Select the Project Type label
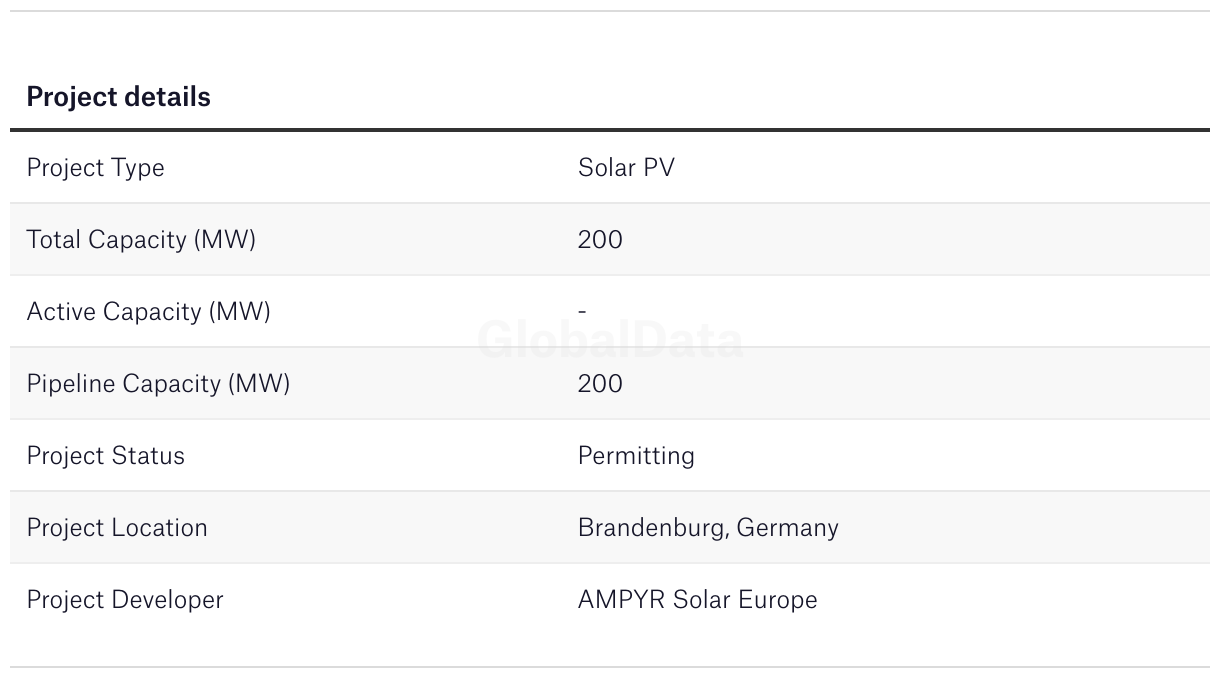Screen dimensions: 1220x678 coord(95,168)
